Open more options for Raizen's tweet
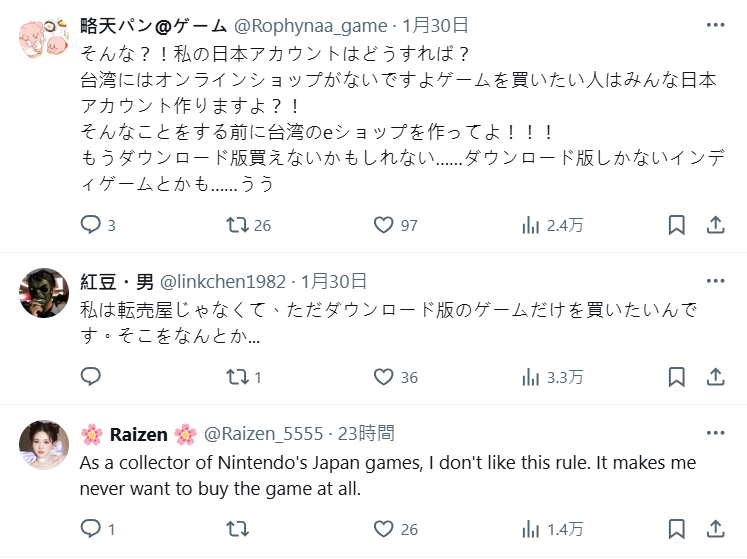This screenshot has width=747, height=559. pos(715,433)
